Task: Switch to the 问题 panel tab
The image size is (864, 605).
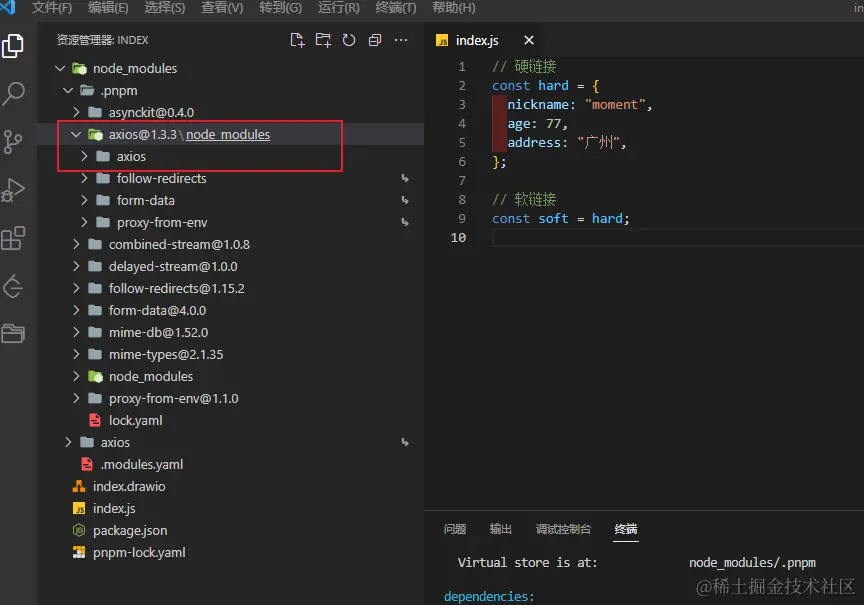Action: (x=455, y=529)
